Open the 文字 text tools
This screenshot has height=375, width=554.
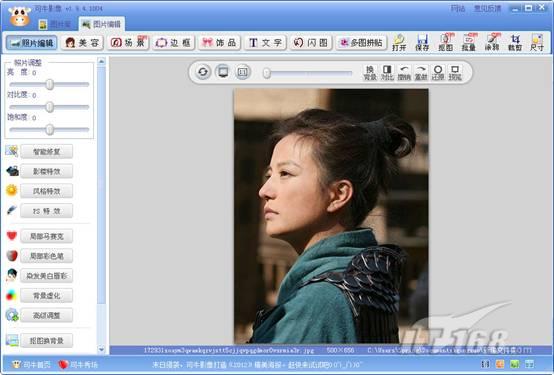tap(265, 43)
